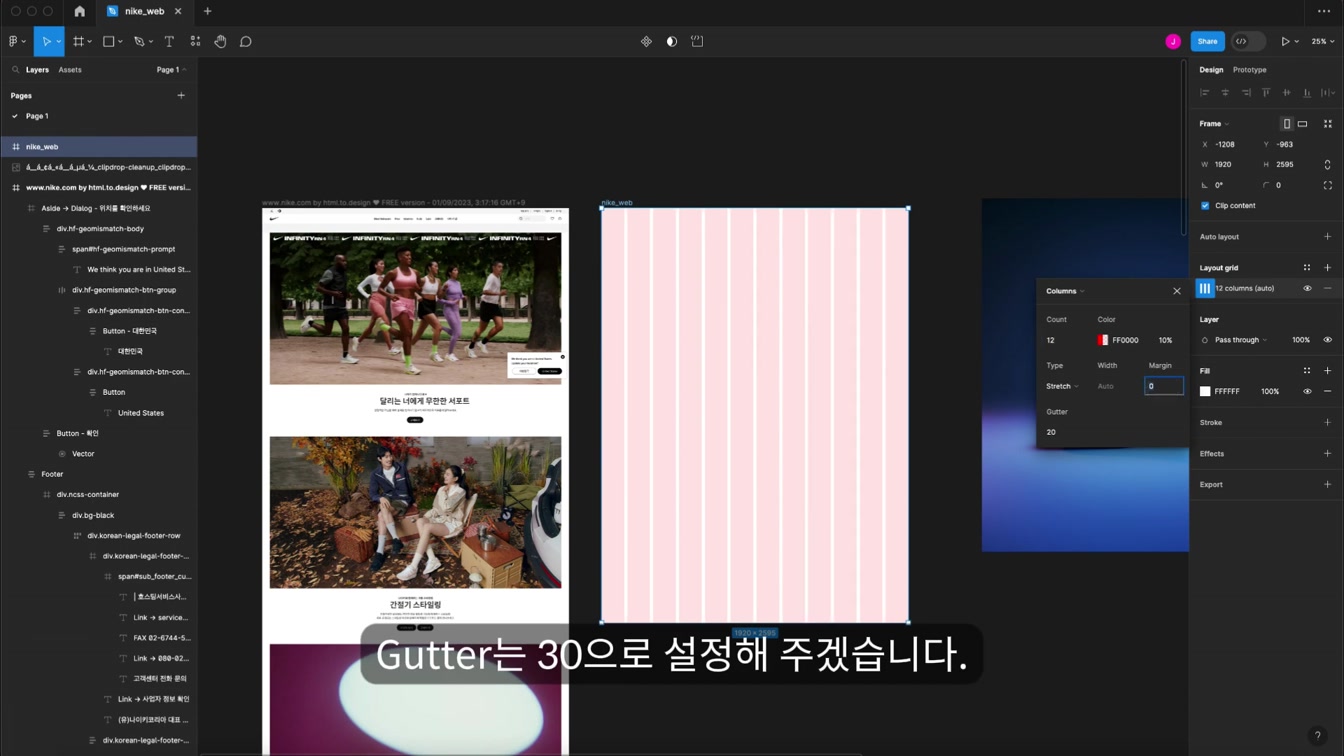Select the Frame tool
The image size is (1344, 756).
click(78, 41)
